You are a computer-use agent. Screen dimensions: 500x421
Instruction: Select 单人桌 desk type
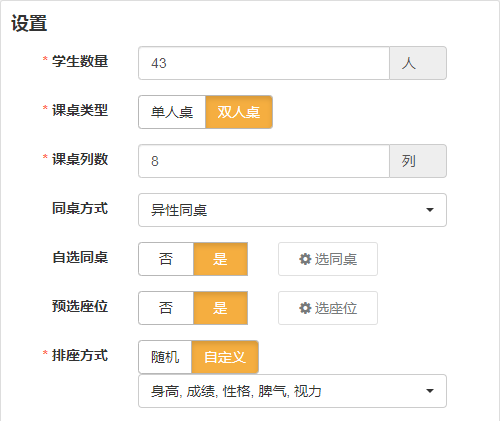(x=172, y=112)
